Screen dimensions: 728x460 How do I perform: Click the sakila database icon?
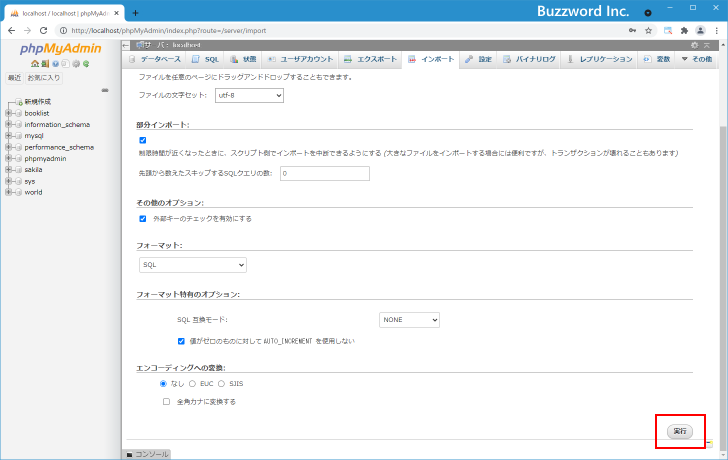pyautogui.click(x=19, y=170)
